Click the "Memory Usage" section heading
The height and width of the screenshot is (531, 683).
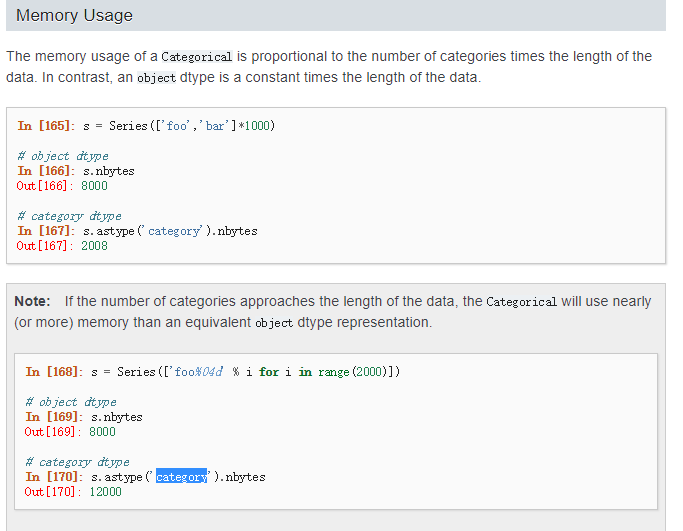[75, 16]
